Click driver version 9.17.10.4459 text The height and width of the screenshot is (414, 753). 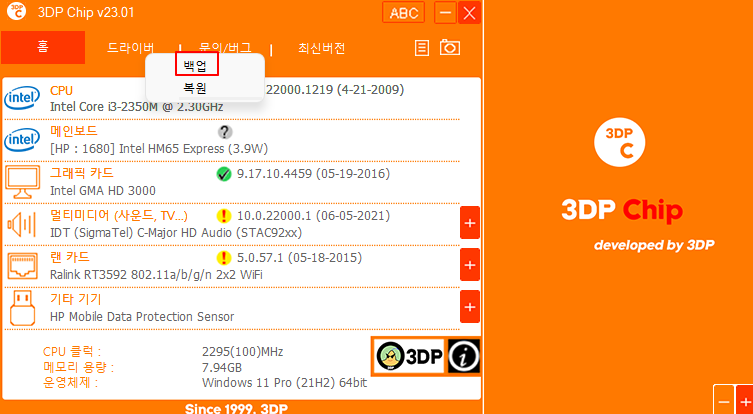click(x=313, y=174)
